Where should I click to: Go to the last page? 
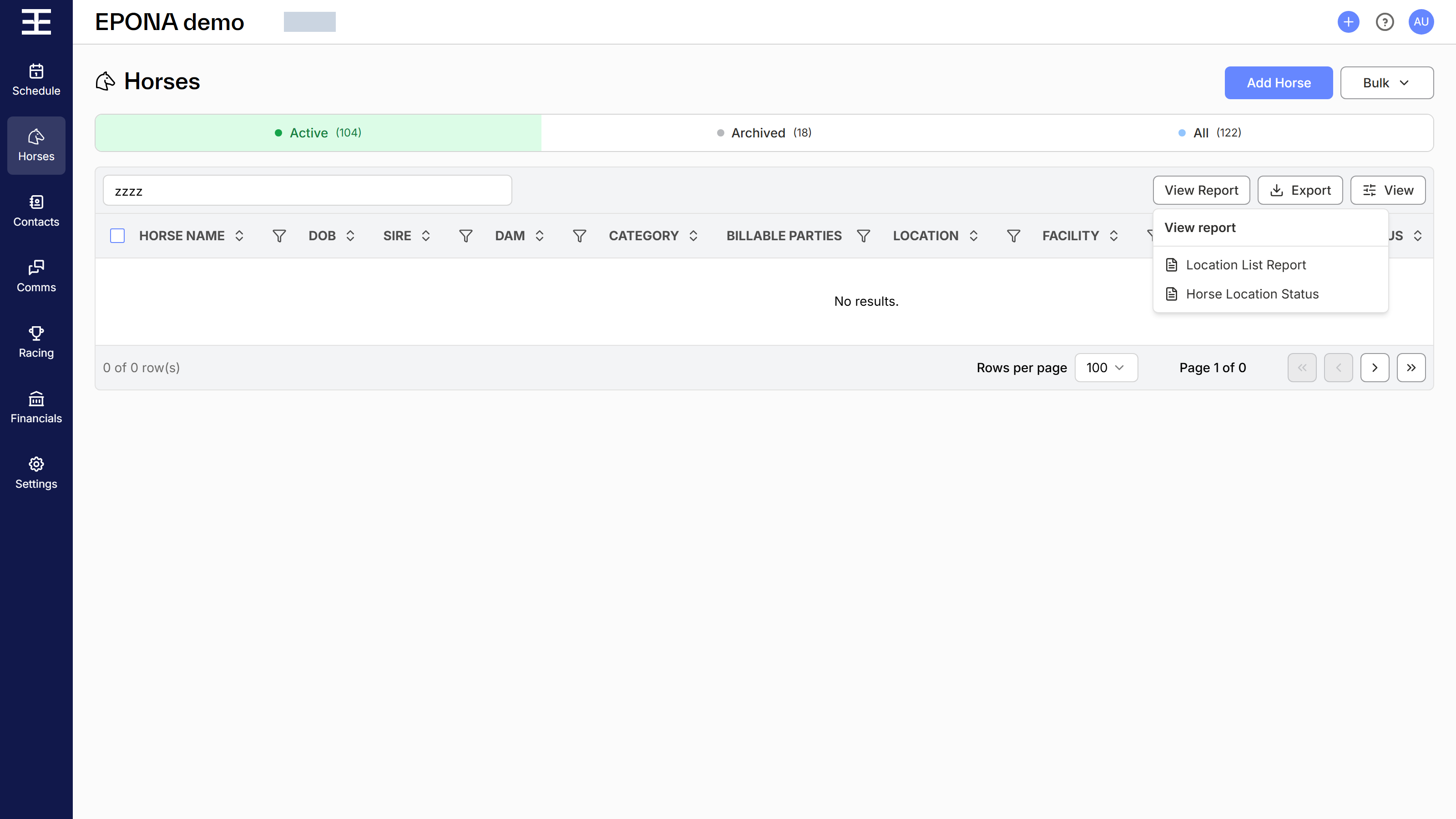coord(1411,368)
